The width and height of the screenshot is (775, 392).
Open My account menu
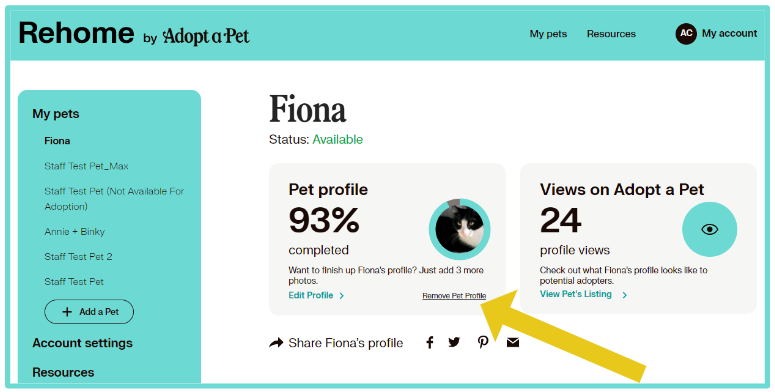click(x=730, y=34)
